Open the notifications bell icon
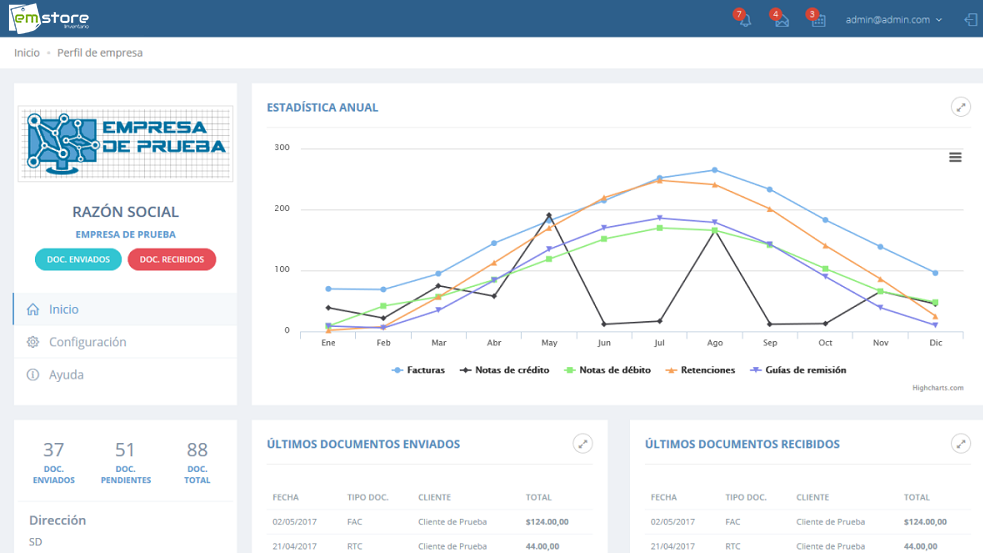This screenshot has width=983, height=553. click(744, 20)
